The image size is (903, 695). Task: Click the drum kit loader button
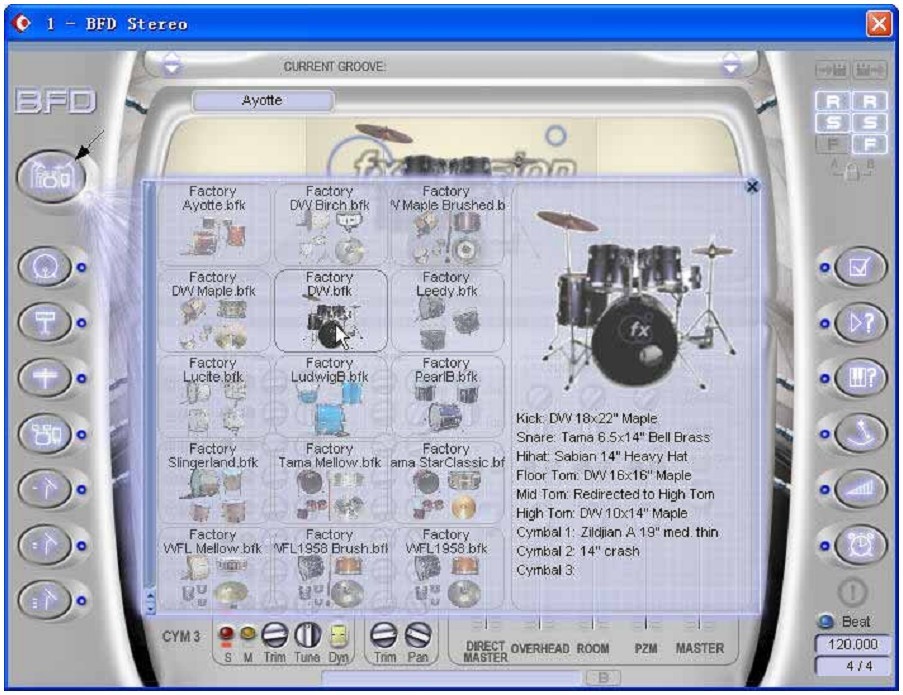point(50,177)
